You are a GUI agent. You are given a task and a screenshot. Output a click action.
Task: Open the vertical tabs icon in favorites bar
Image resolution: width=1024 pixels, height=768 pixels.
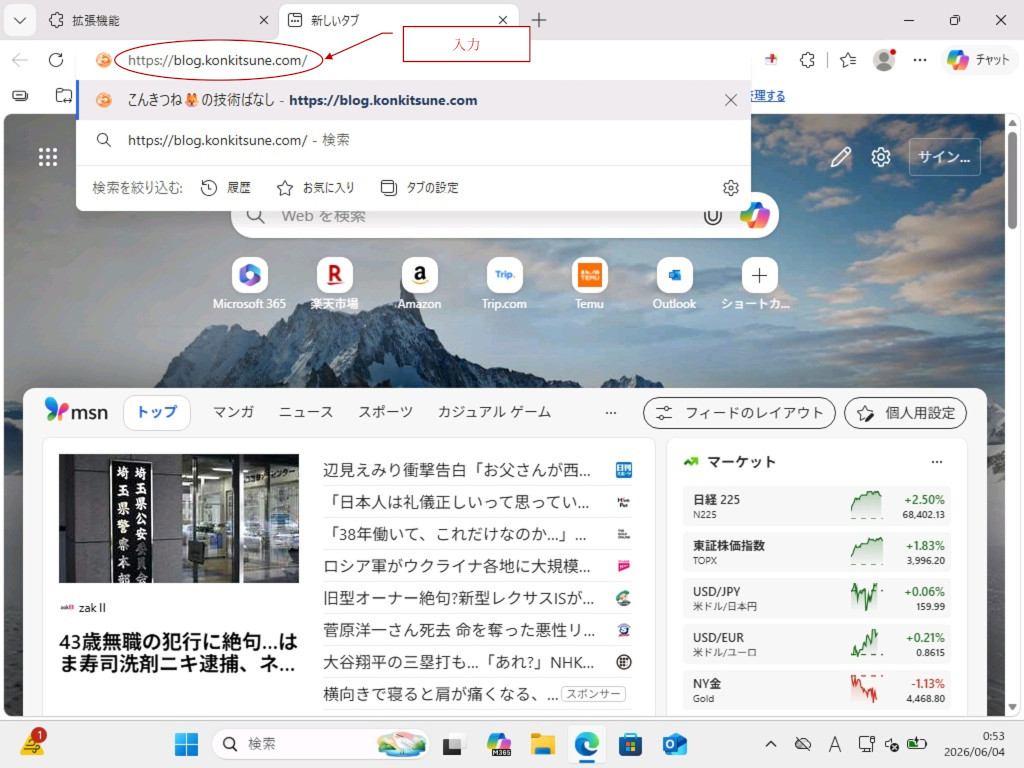(20, 96)
